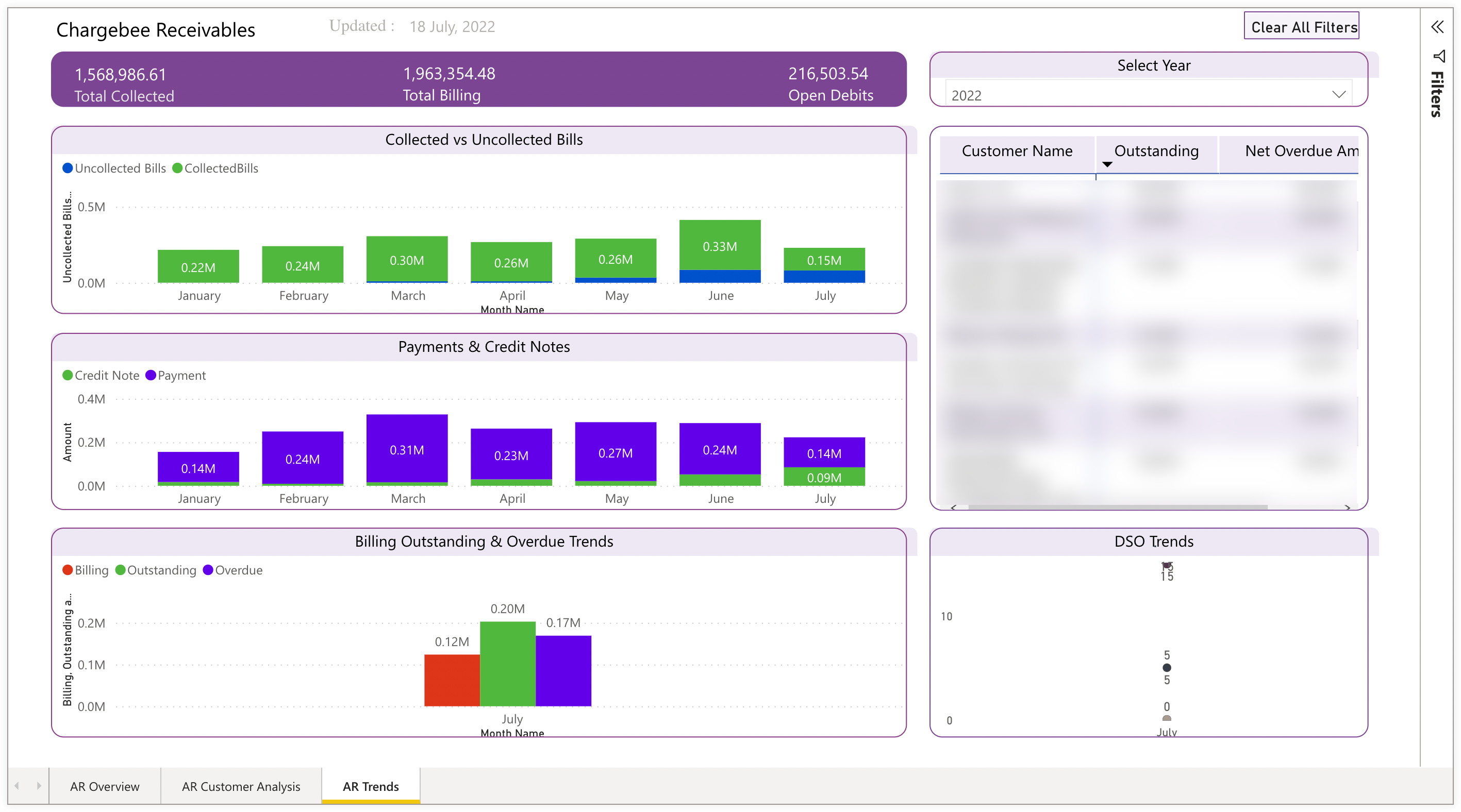Select April collected bills bar
The image size is (1461, 812).
tap(511, 261)
